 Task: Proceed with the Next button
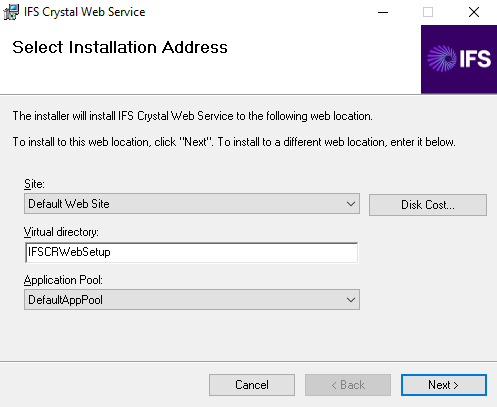click(444, 385)
